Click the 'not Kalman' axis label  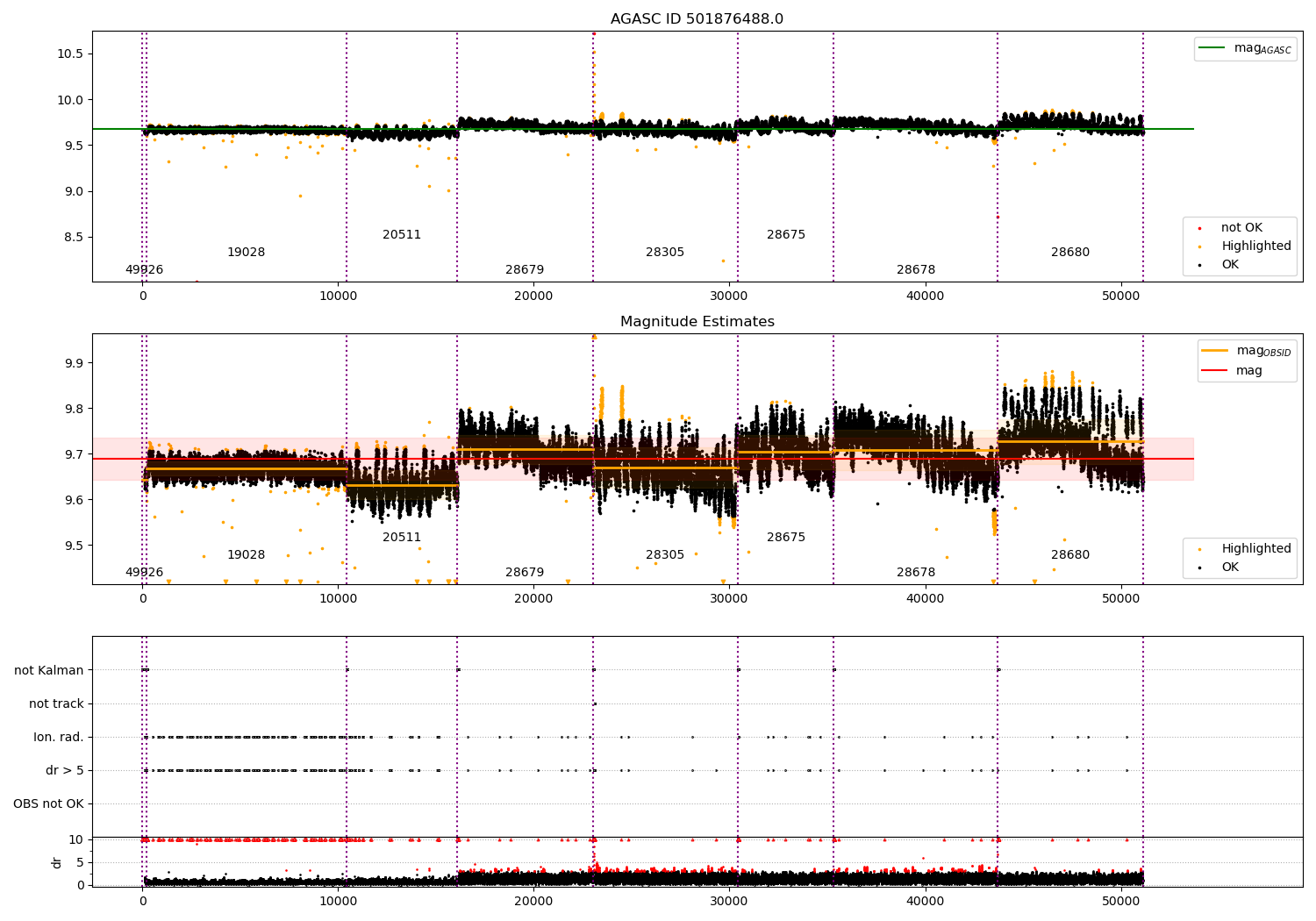tap(49, 671)
